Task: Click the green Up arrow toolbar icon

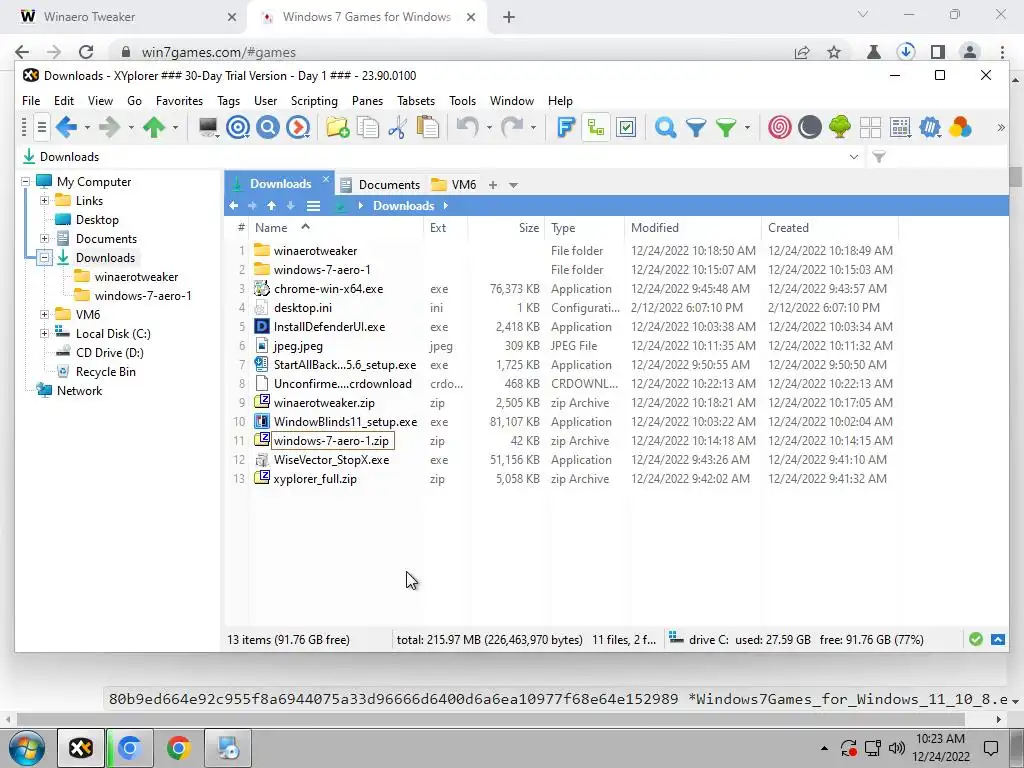Action: click(154, 127)
